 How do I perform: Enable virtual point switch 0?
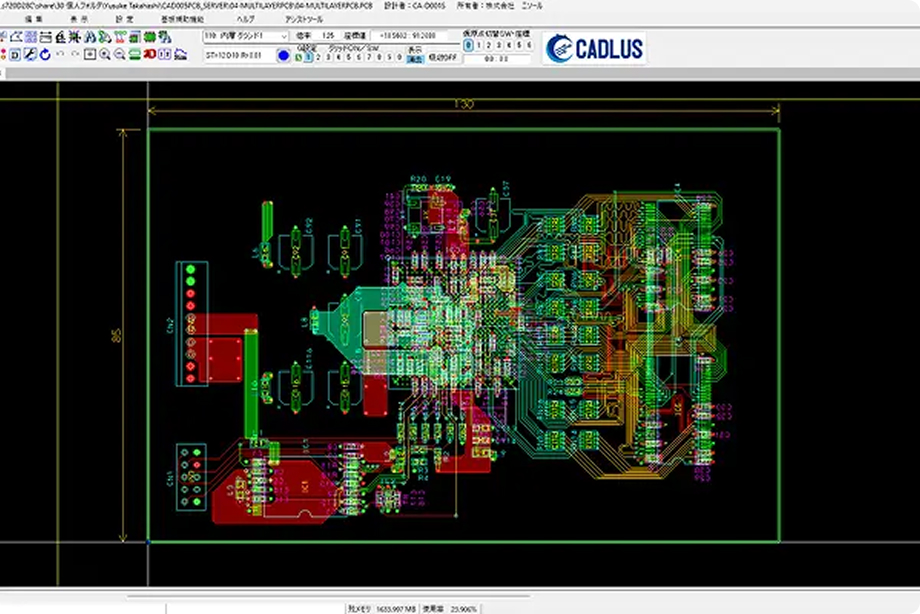tap(467, 44)
